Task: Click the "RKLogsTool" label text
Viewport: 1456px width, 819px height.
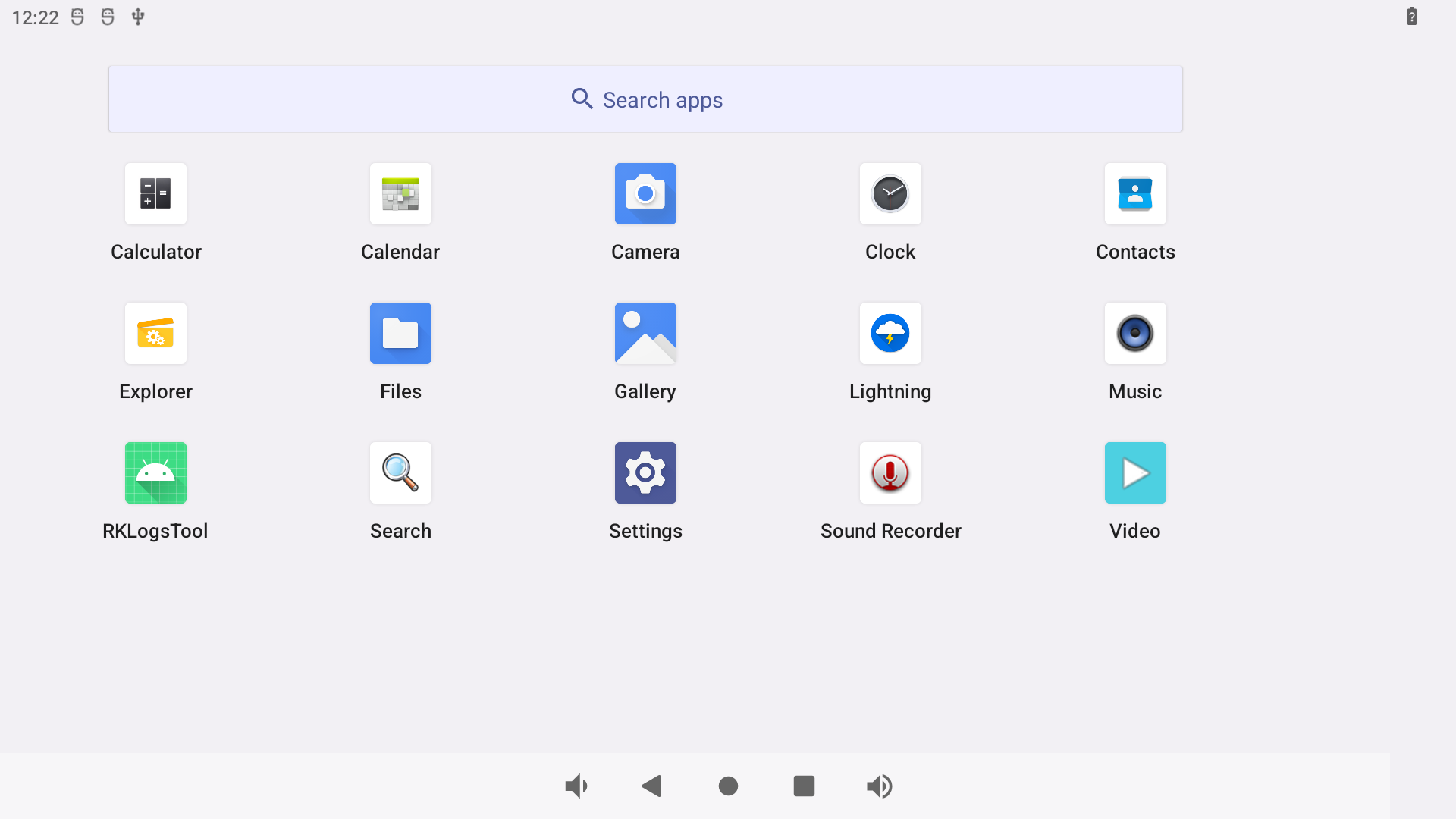Action: (155, 531)
